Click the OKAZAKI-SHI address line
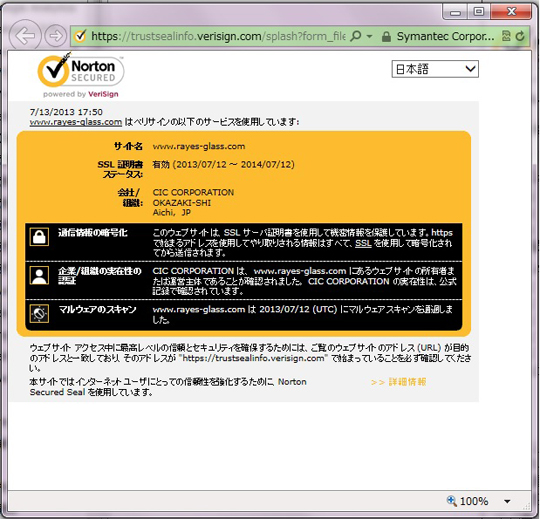This screenshot has height=519, width=540. click(182, 203)
